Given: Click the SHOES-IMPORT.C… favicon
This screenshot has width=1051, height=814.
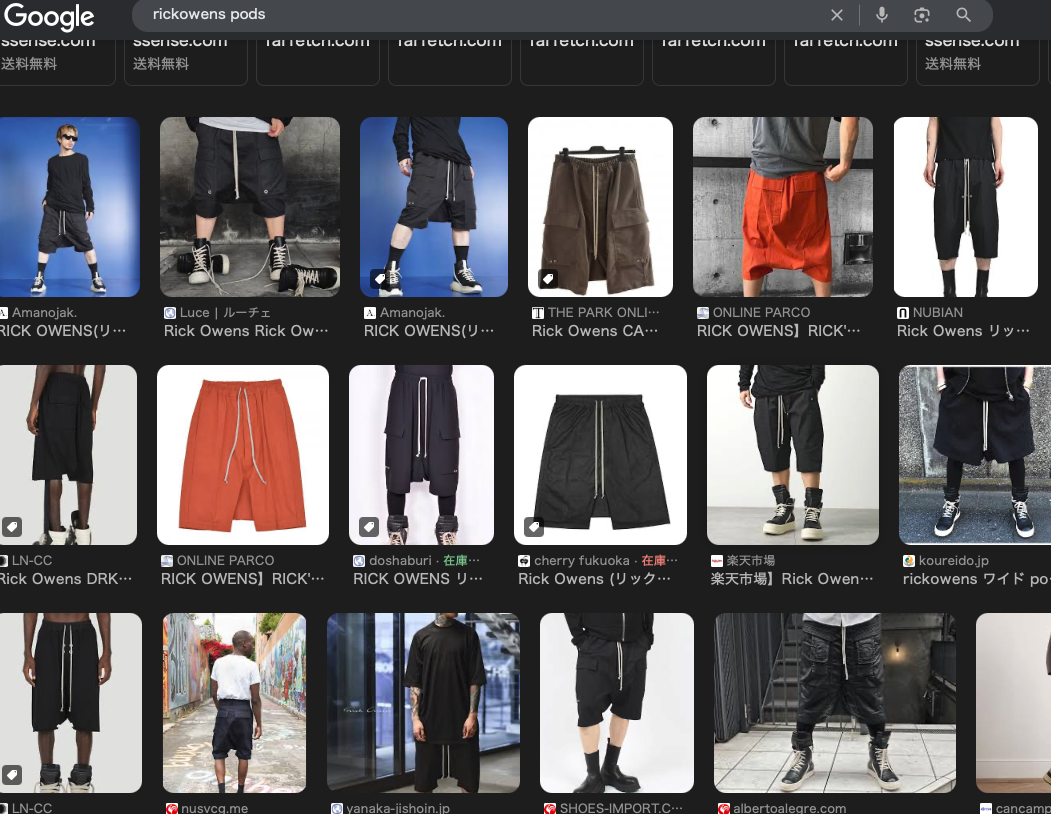Looking at the screenshot, I should coord(550,809).
